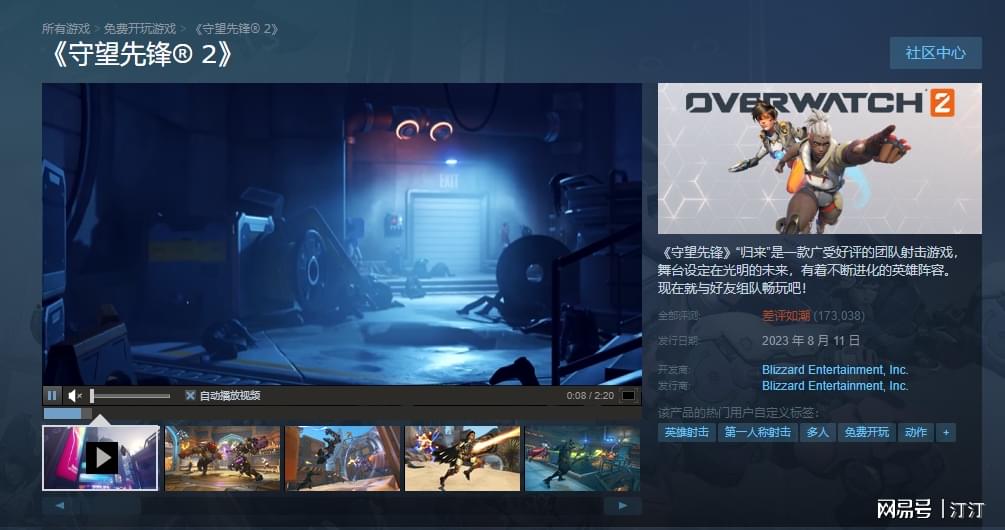This screenshot has height=530, width=1005.
Task: Open developer Blizzard Entertainment, Inc. link
Action: [835, 370]
